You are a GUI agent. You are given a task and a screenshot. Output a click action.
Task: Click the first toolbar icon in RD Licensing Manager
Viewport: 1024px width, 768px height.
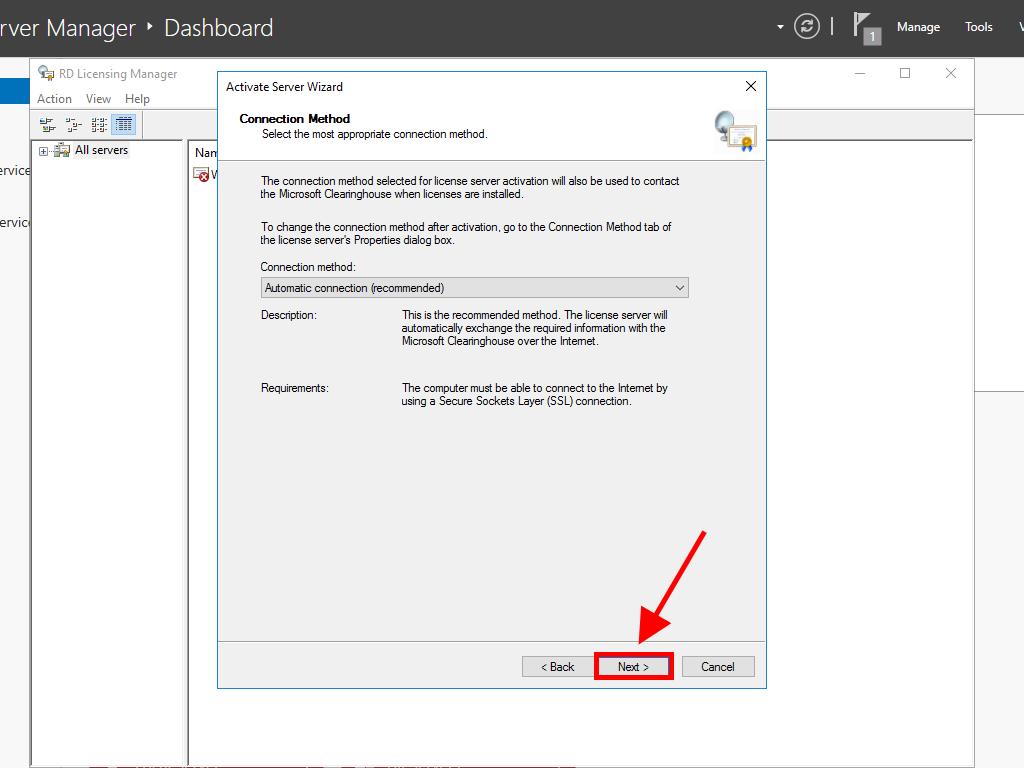click(46, 125)
